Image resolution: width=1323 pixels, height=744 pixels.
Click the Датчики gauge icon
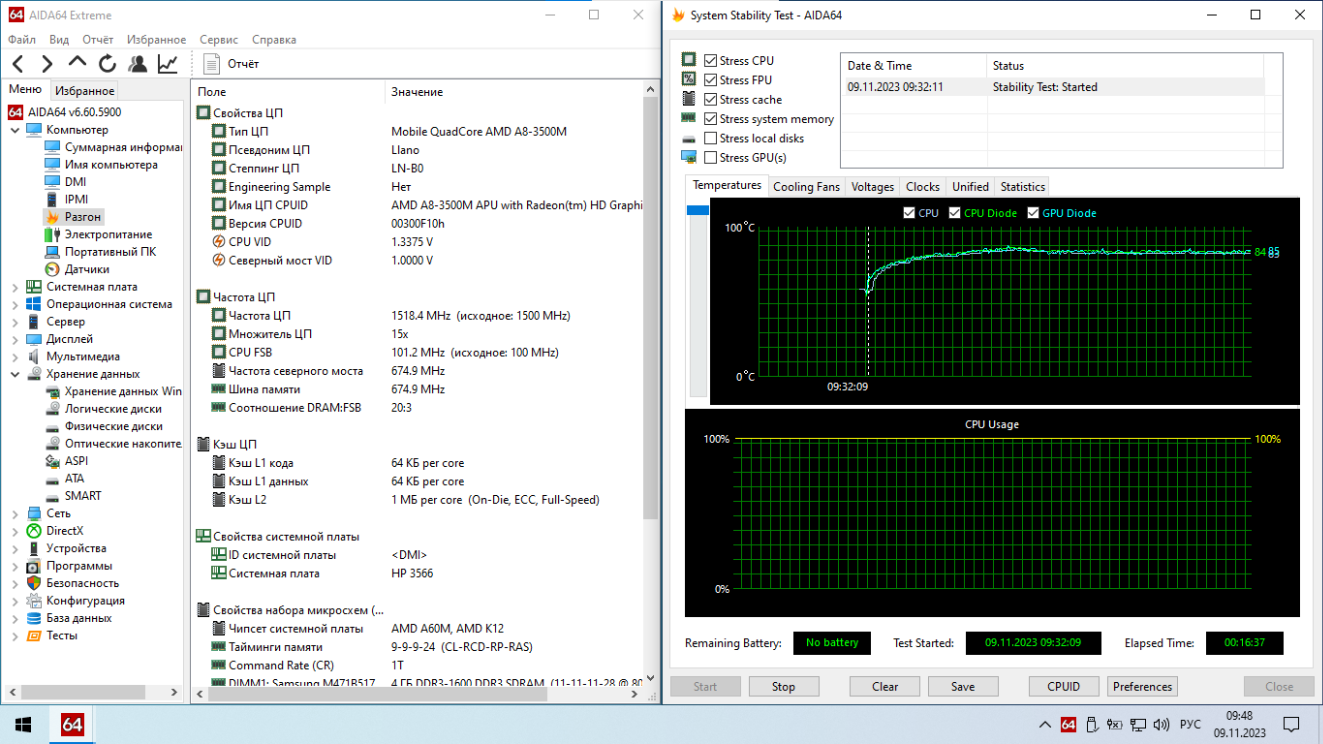click(52, 269)
